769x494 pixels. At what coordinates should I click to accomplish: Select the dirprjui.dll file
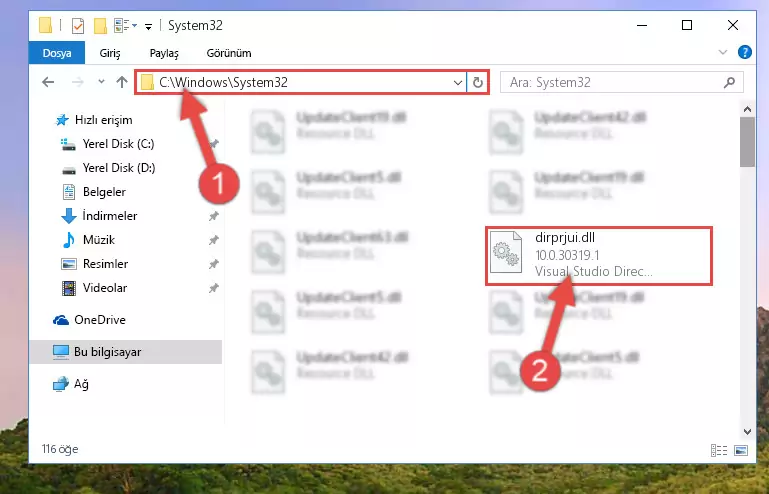pos(598,255)
